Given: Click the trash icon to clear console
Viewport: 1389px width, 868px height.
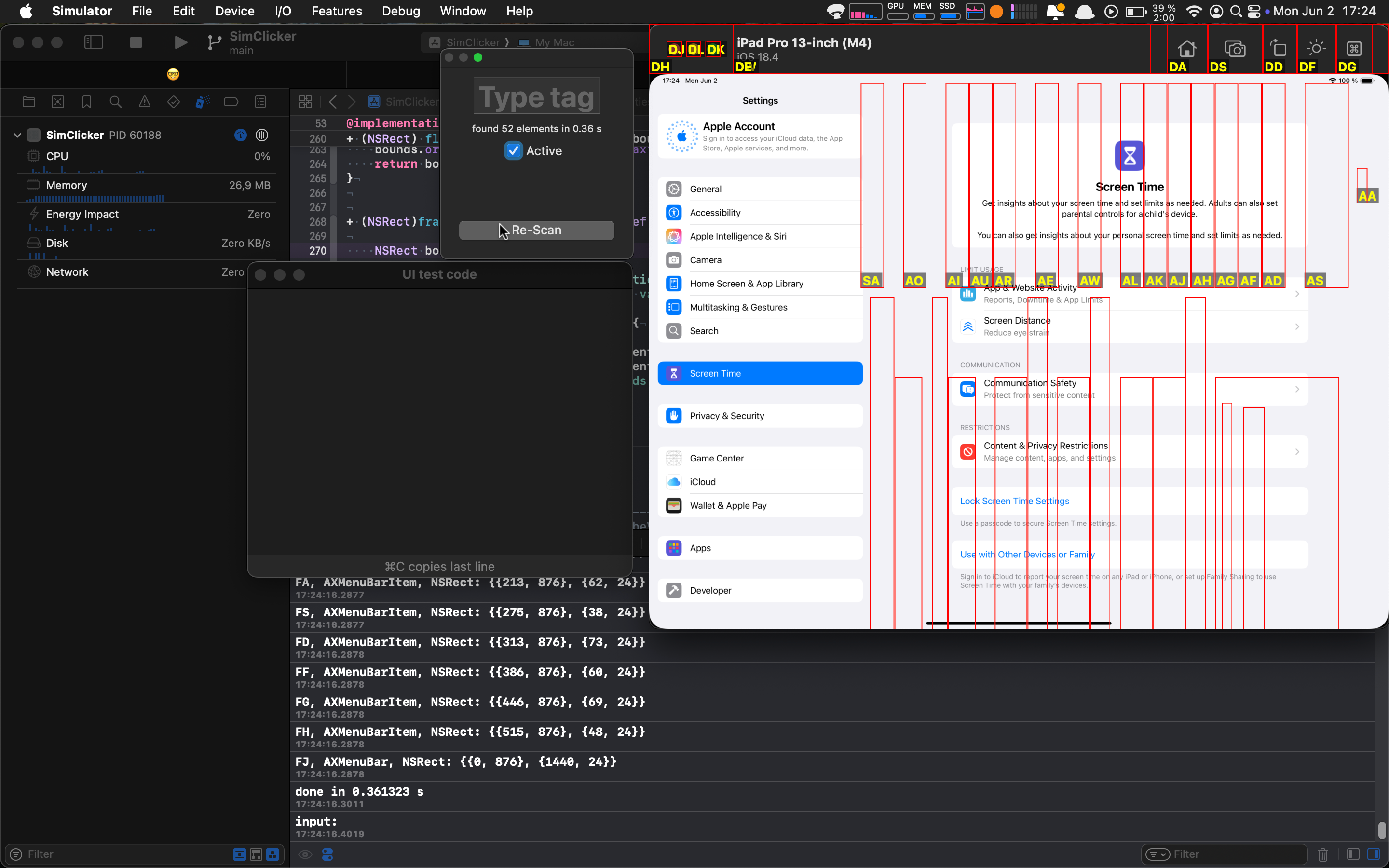Looking at the screenshot, I should pos(1323,854).
